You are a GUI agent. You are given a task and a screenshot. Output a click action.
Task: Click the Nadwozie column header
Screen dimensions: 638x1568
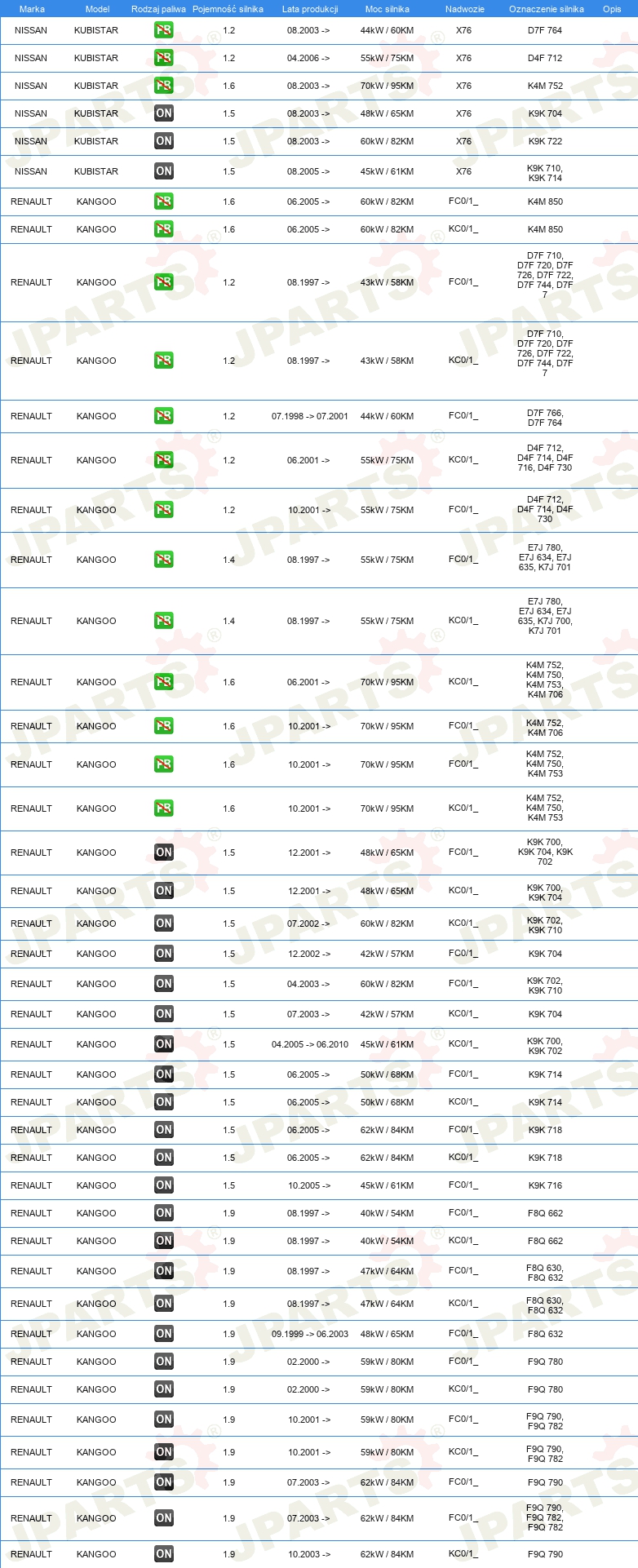465,9
